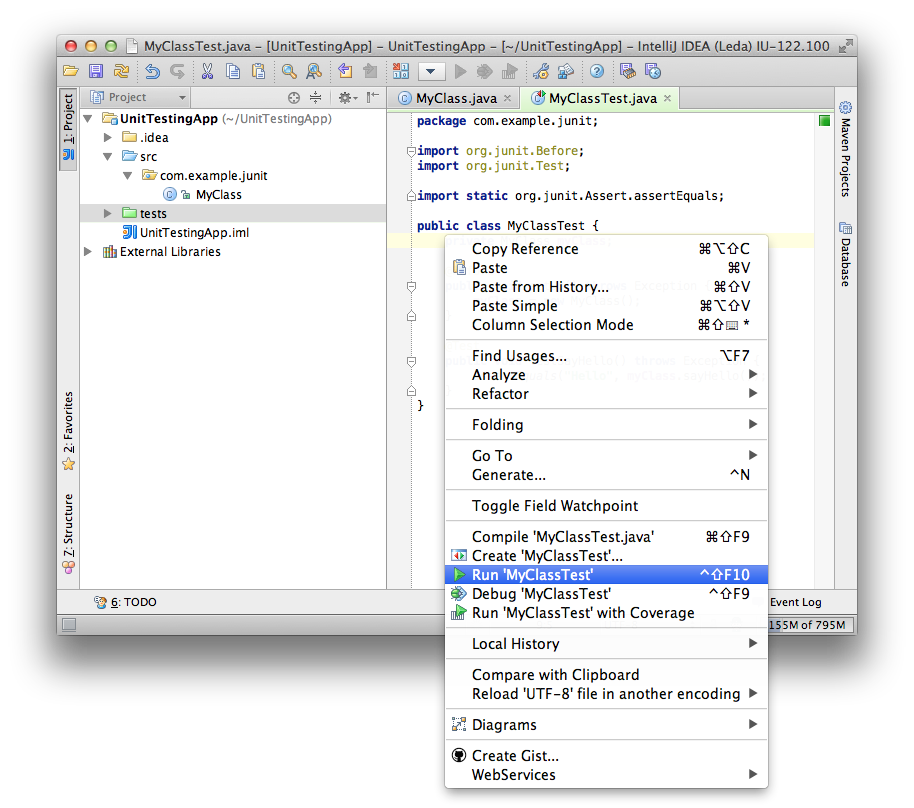Close the MyClassTest.java tab
The height and width of the screenshot is (808, 914).
pos(667,99)
